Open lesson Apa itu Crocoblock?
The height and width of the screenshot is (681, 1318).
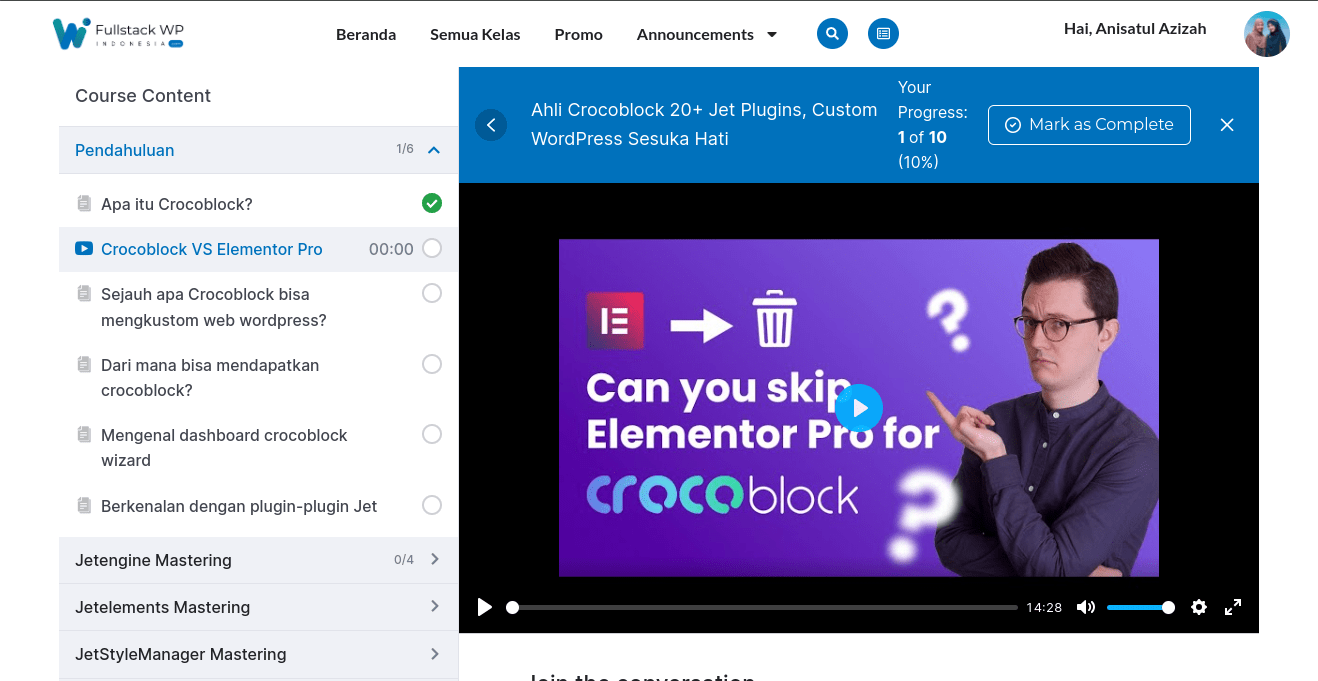click(x=177, y=204)
